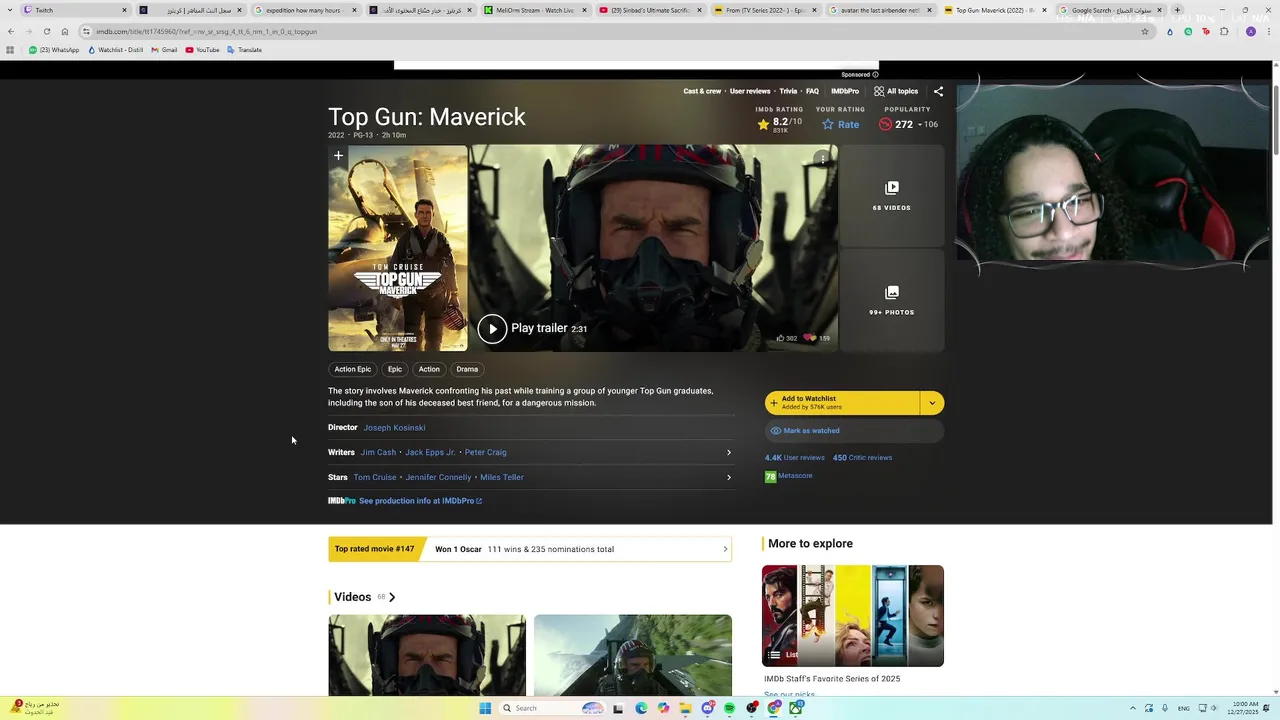Open a new browser tab

[x=1177, y=10]
